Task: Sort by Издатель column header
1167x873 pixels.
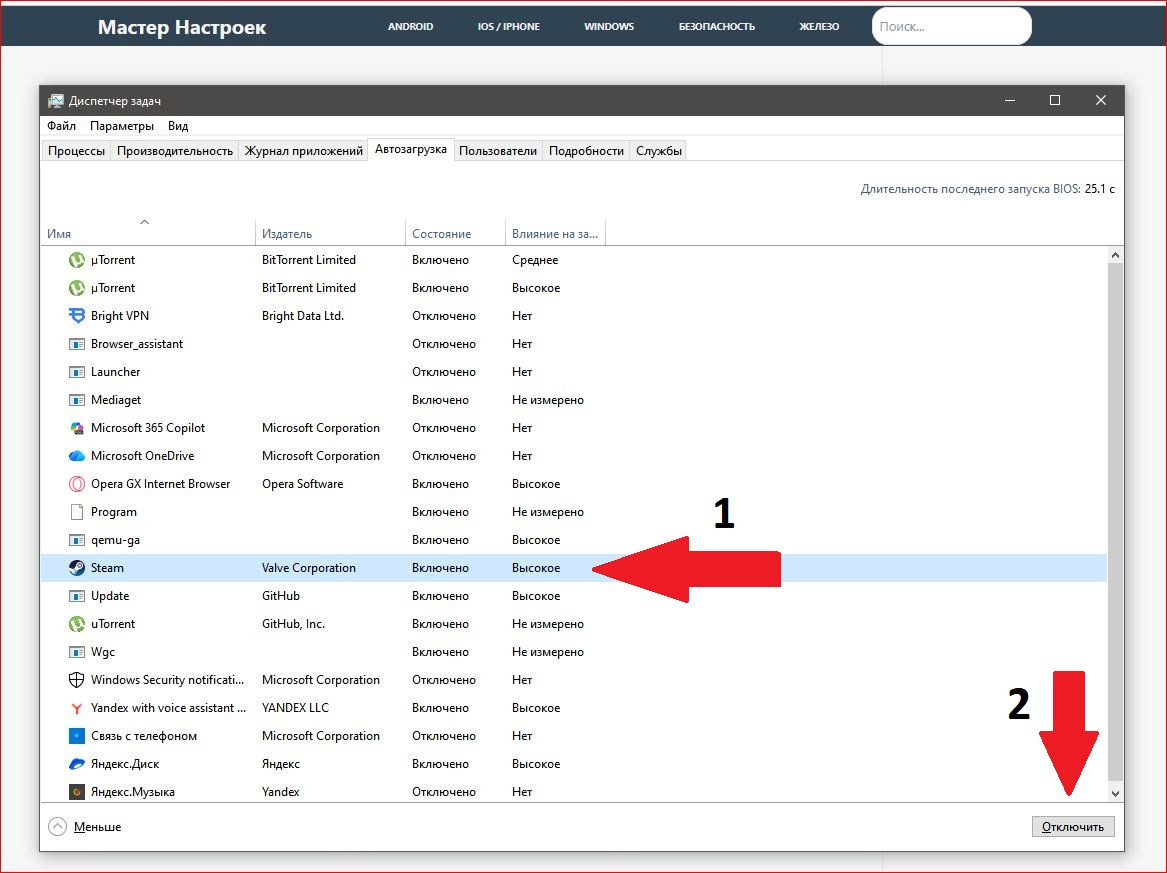Action: point(330,233)
